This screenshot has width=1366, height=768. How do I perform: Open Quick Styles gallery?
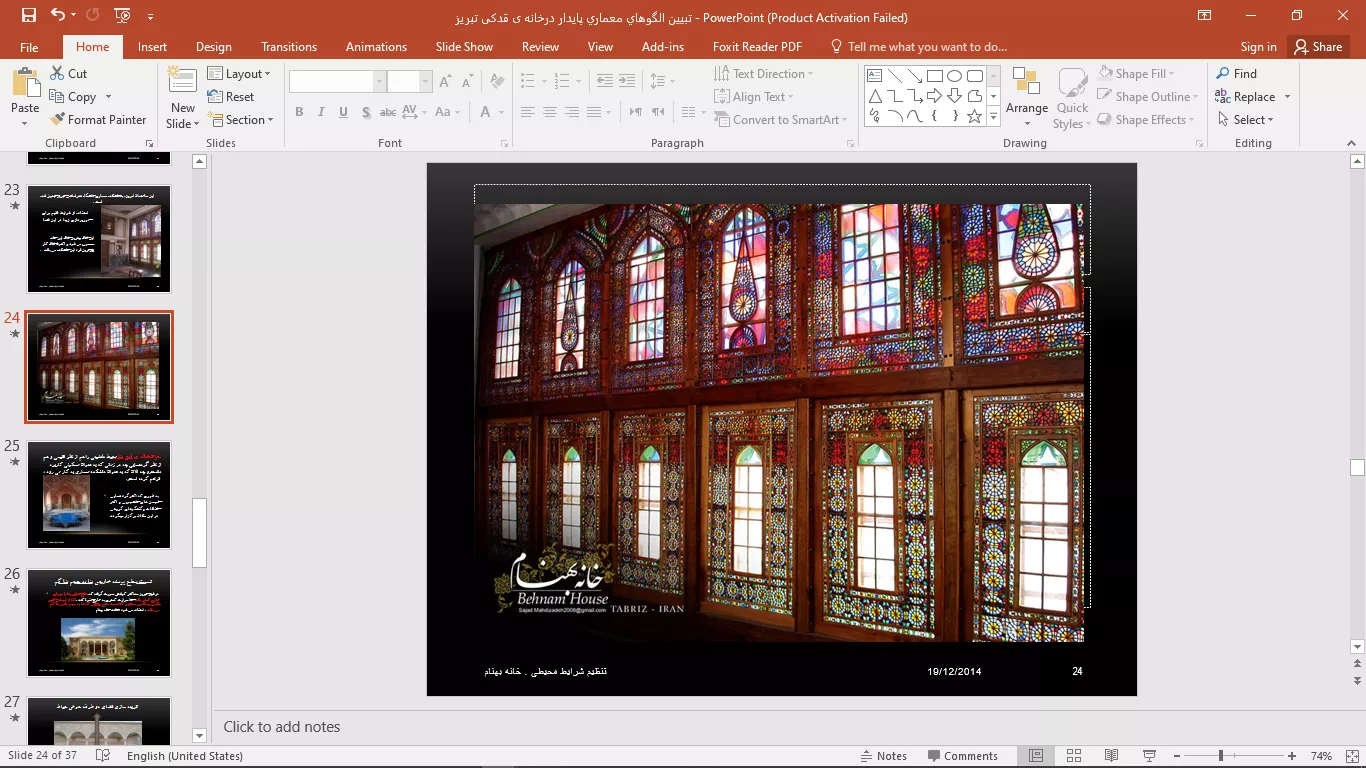(x=1072, y=98)
